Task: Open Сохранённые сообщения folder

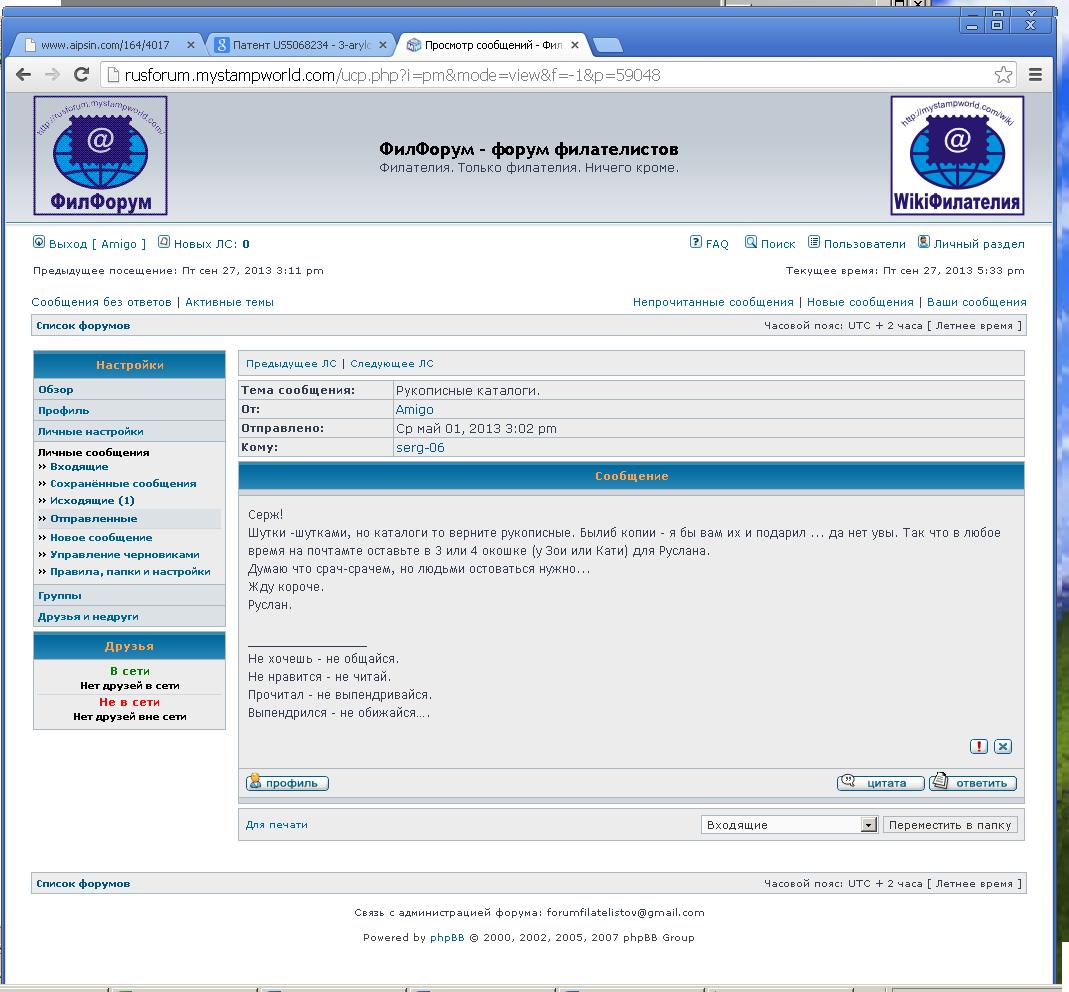Action: point(123,483)
